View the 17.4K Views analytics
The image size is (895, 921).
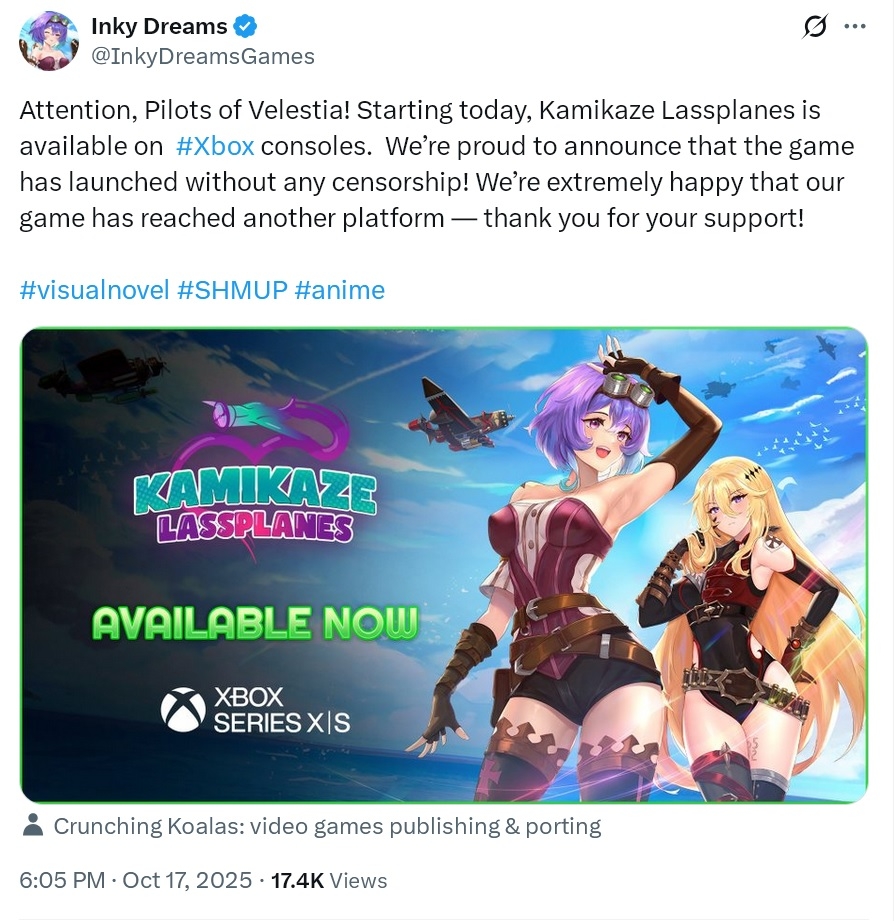pos(329,880)
